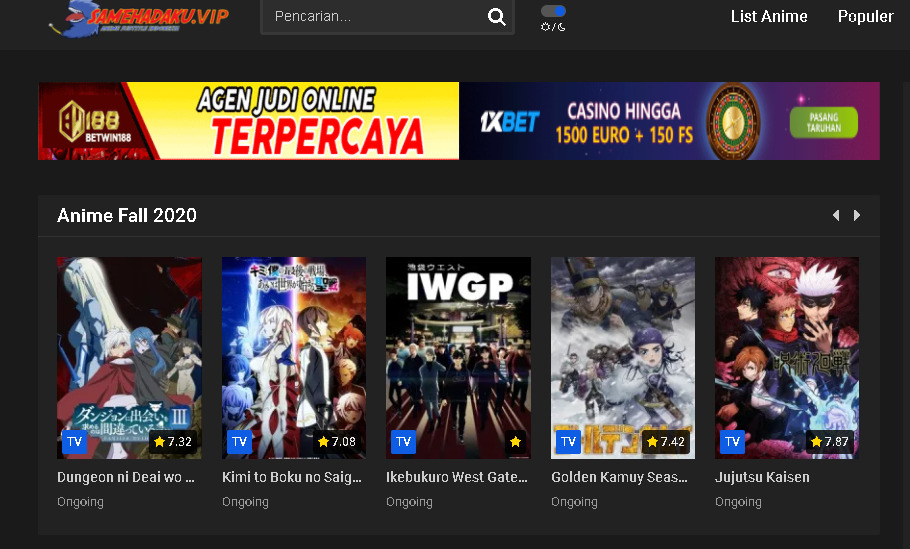This screenshot has width=910, height=549.
Task: Click the Dungeon ni Deai wo title link
Action: pos(126,477)
